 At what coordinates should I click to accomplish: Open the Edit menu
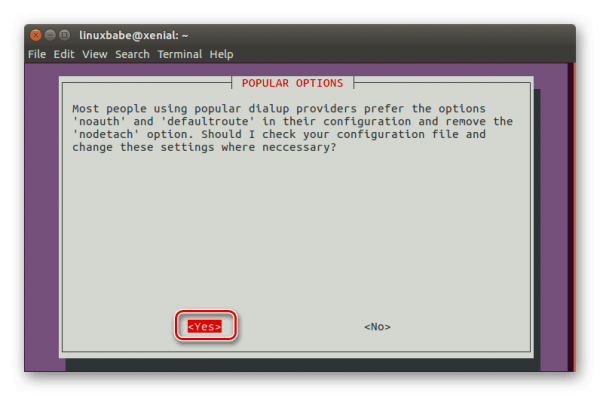(x=64, y=54)
